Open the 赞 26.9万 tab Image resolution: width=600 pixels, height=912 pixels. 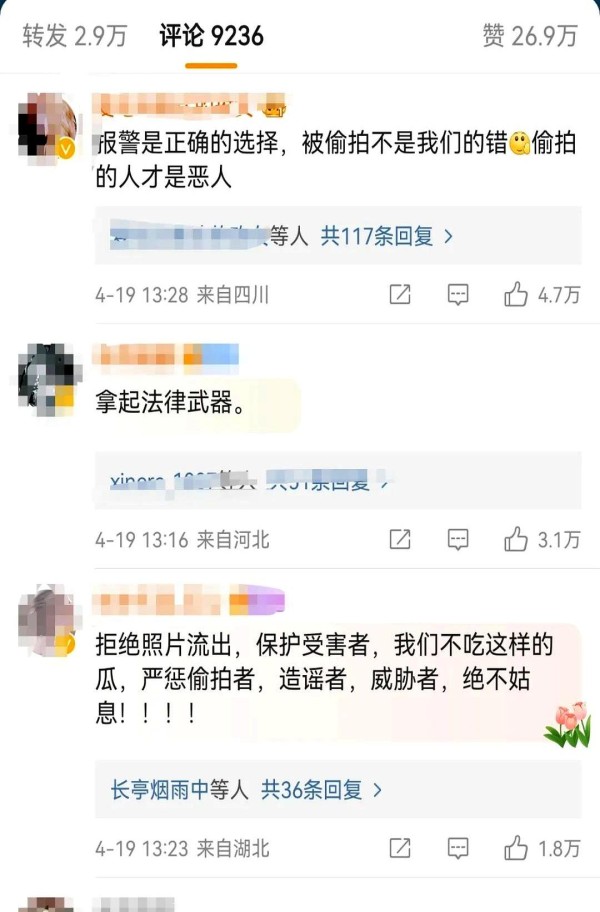pos(530,36)
